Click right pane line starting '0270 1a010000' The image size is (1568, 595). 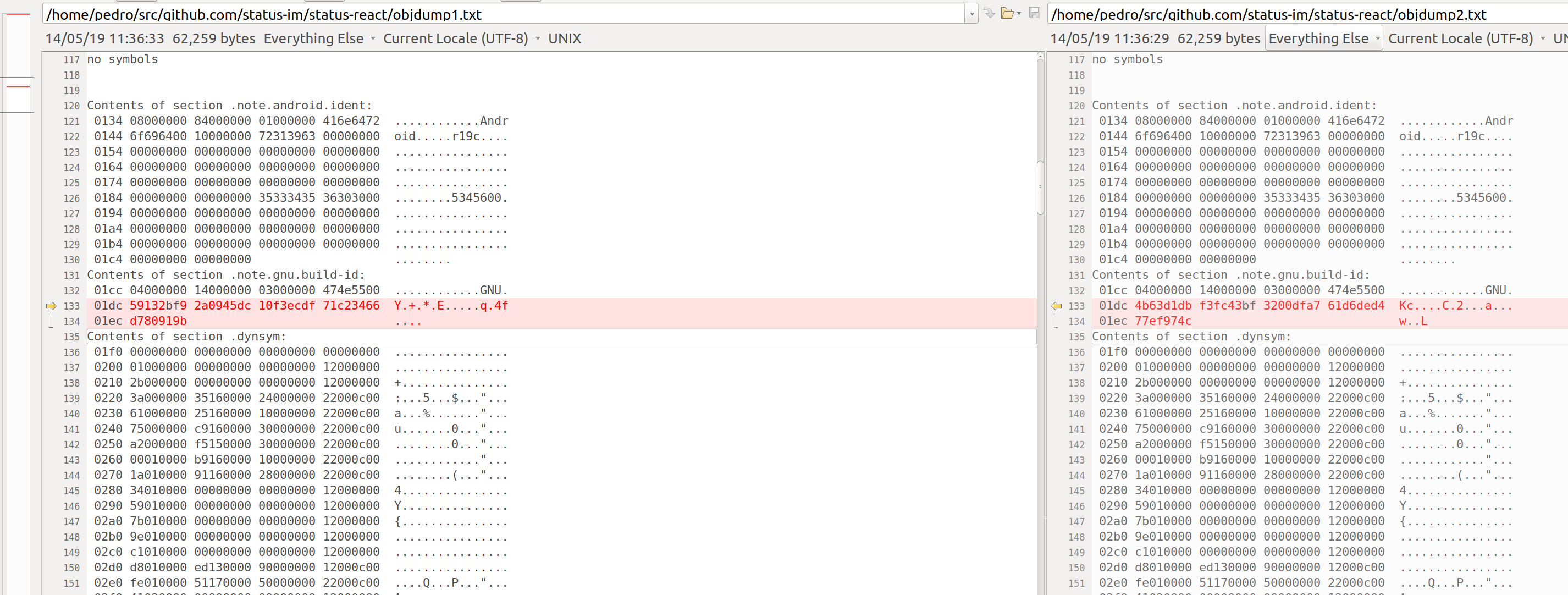coord(1306,475)
